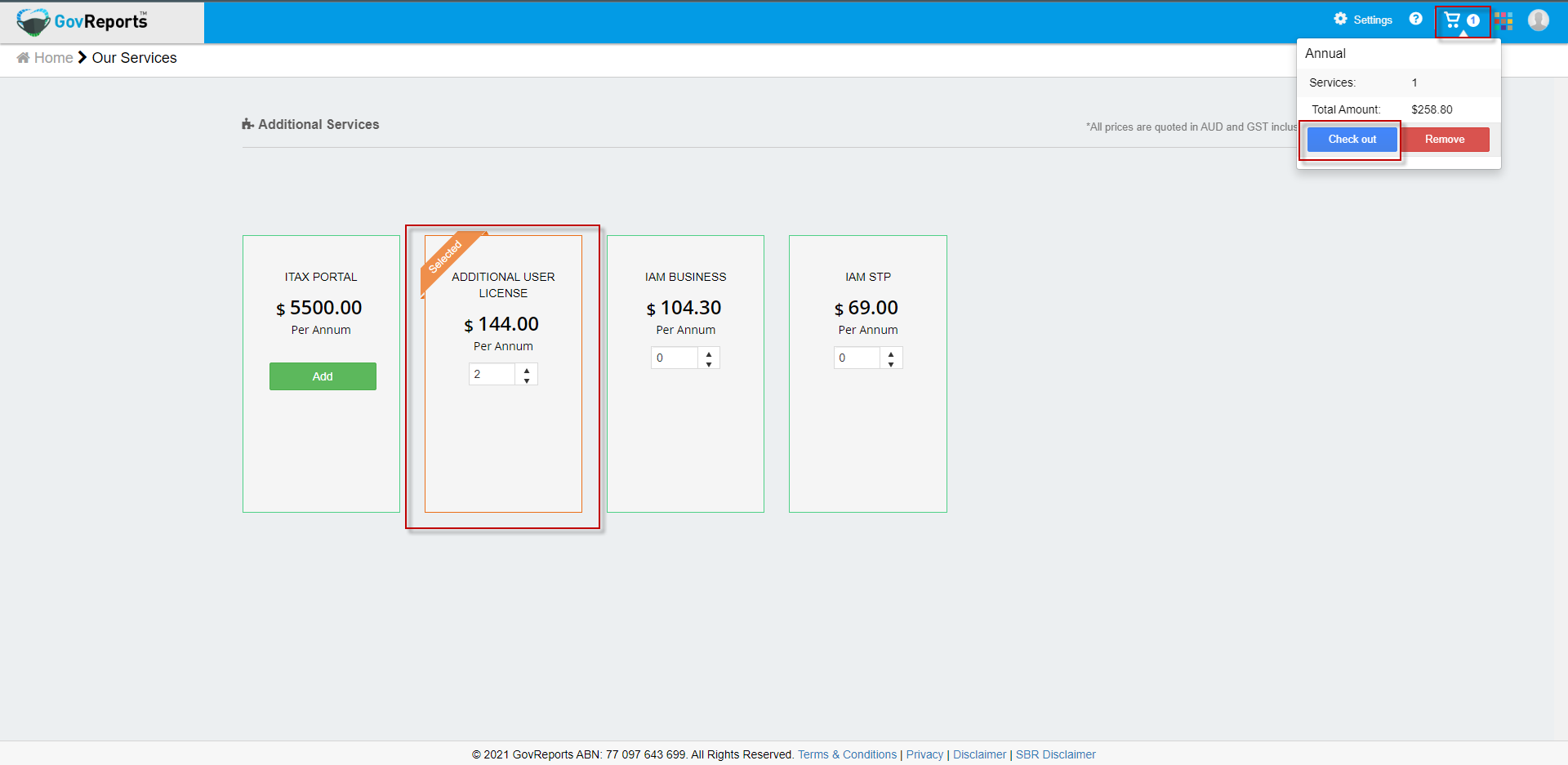The height and width of the screenshot is (765, 1568).
Task: Decrease Additional User License quantity
Action: [x=527, y=380]
